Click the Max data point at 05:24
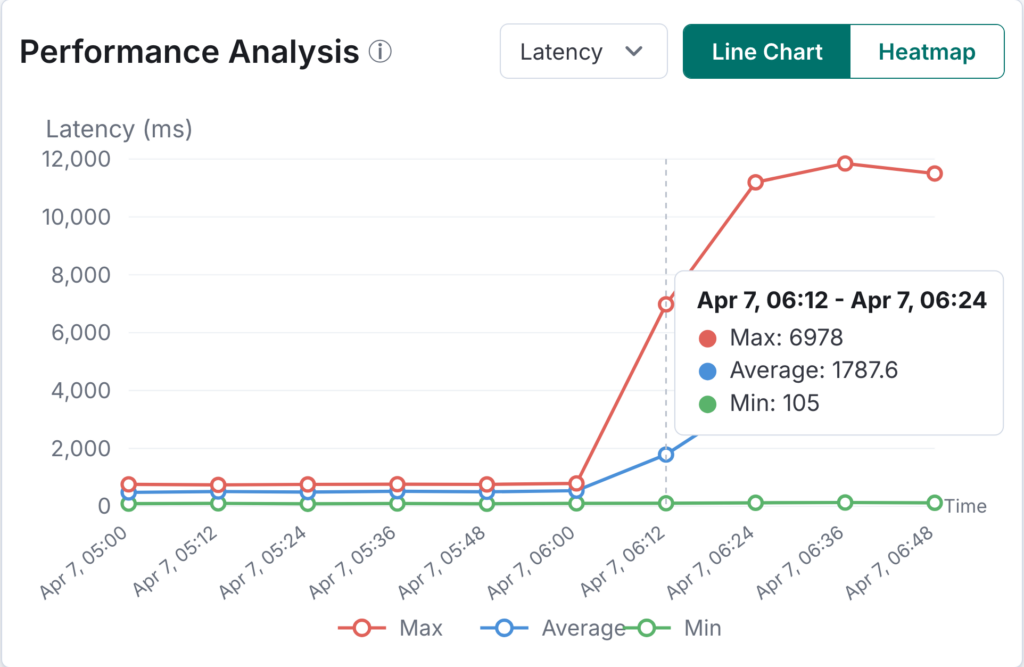The image size is (1024, 667). [x=308, y=485]
